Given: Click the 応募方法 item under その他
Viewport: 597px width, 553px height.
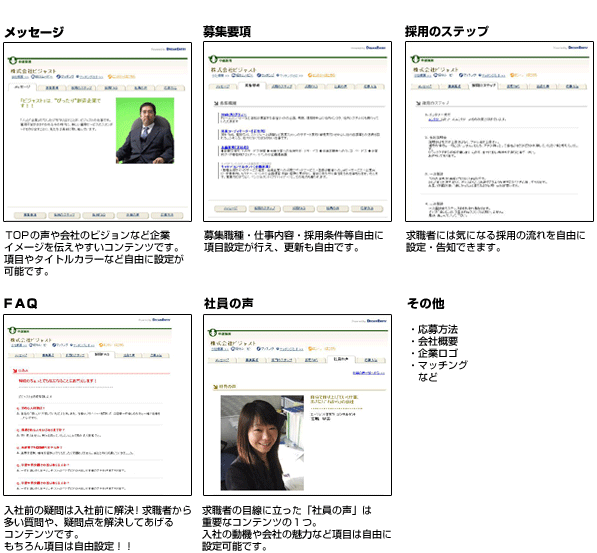Looking at the screenshot, I should (x=438, y=329).
